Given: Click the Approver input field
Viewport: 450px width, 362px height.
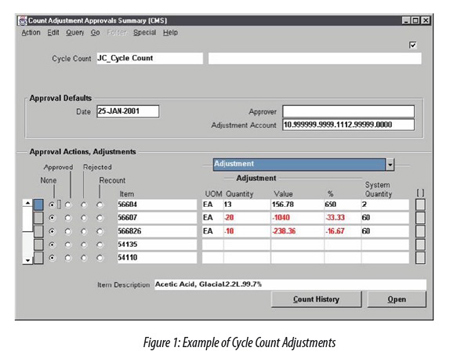Looking at the screenshot, I should [x=348, y=111].
